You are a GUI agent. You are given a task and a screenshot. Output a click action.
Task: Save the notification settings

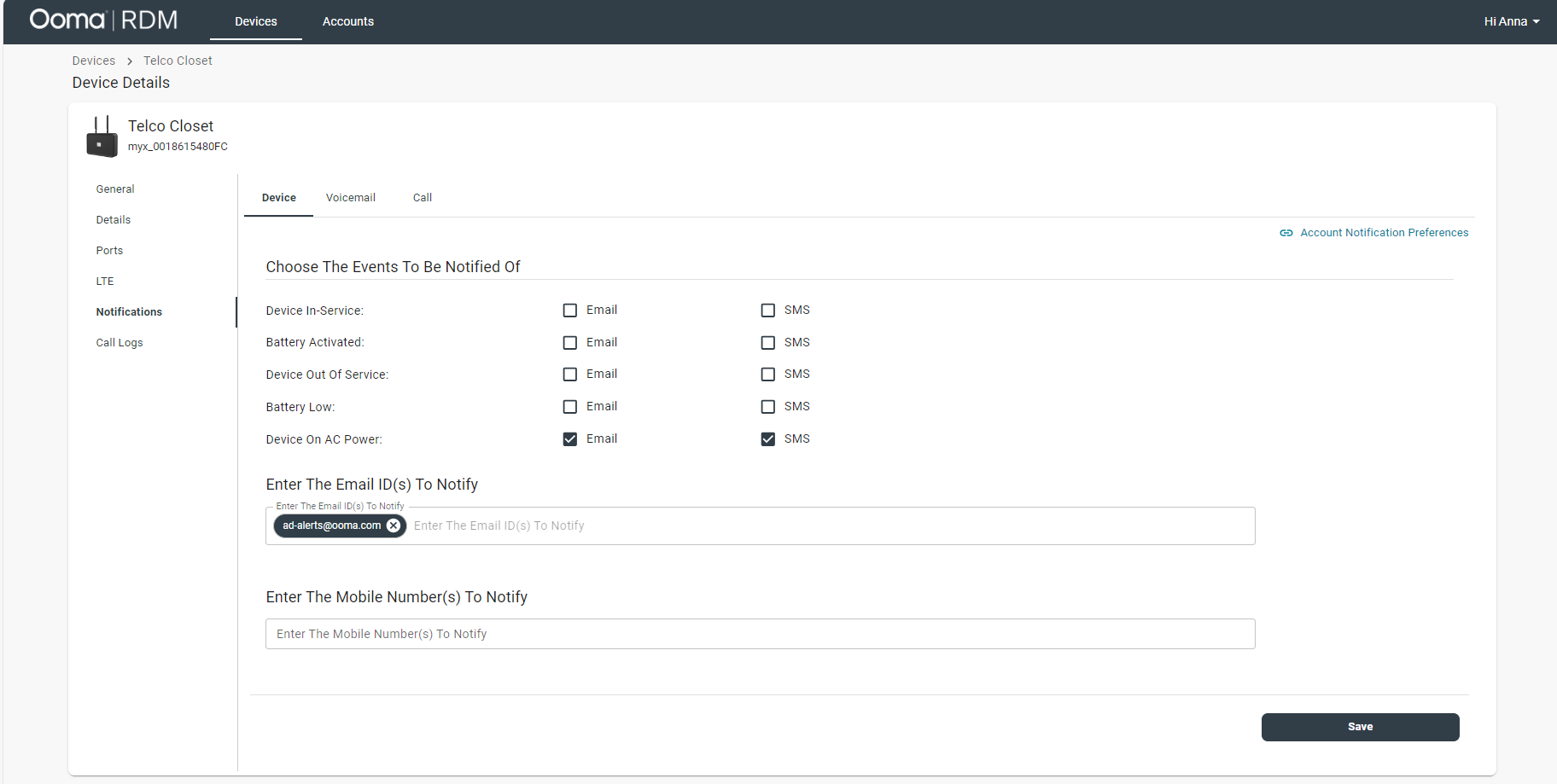1360,727
